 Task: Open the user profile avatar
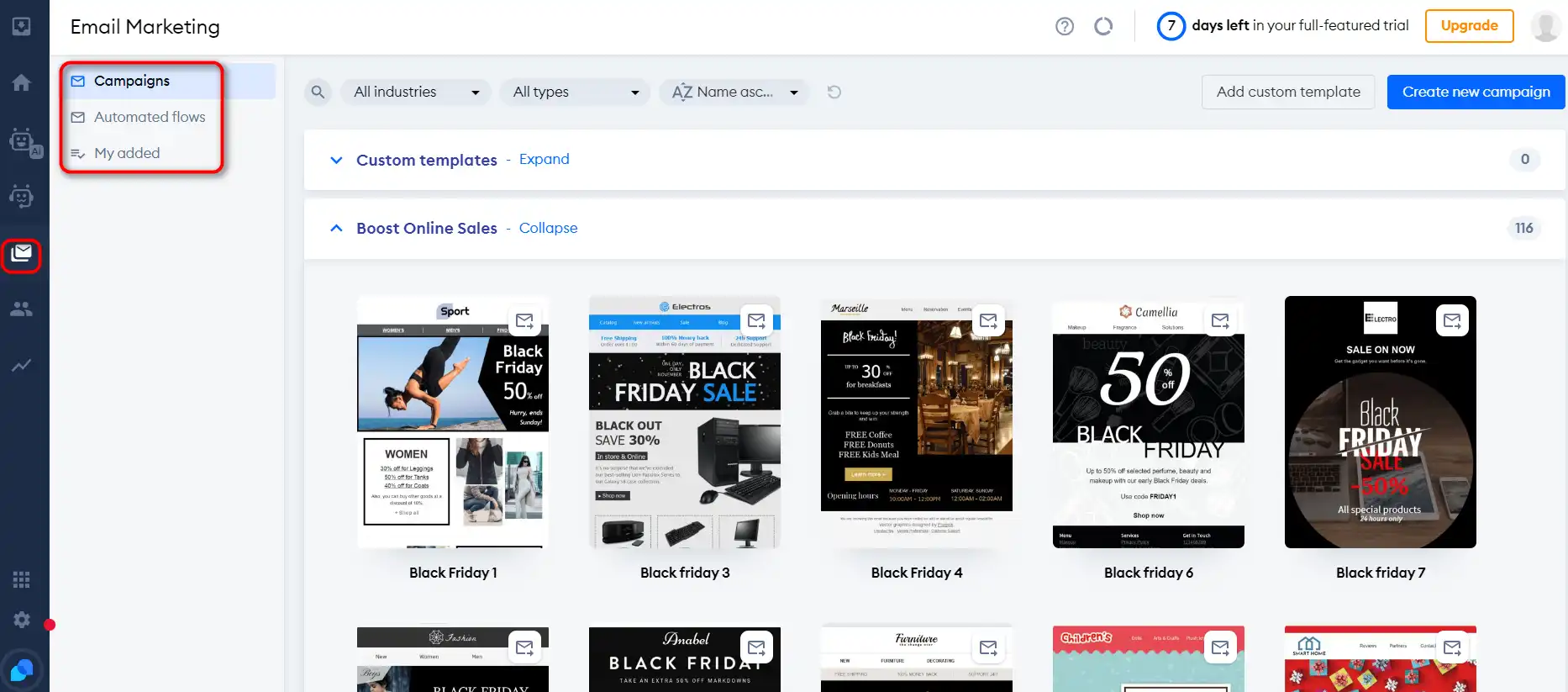[x=1545, y=26]
